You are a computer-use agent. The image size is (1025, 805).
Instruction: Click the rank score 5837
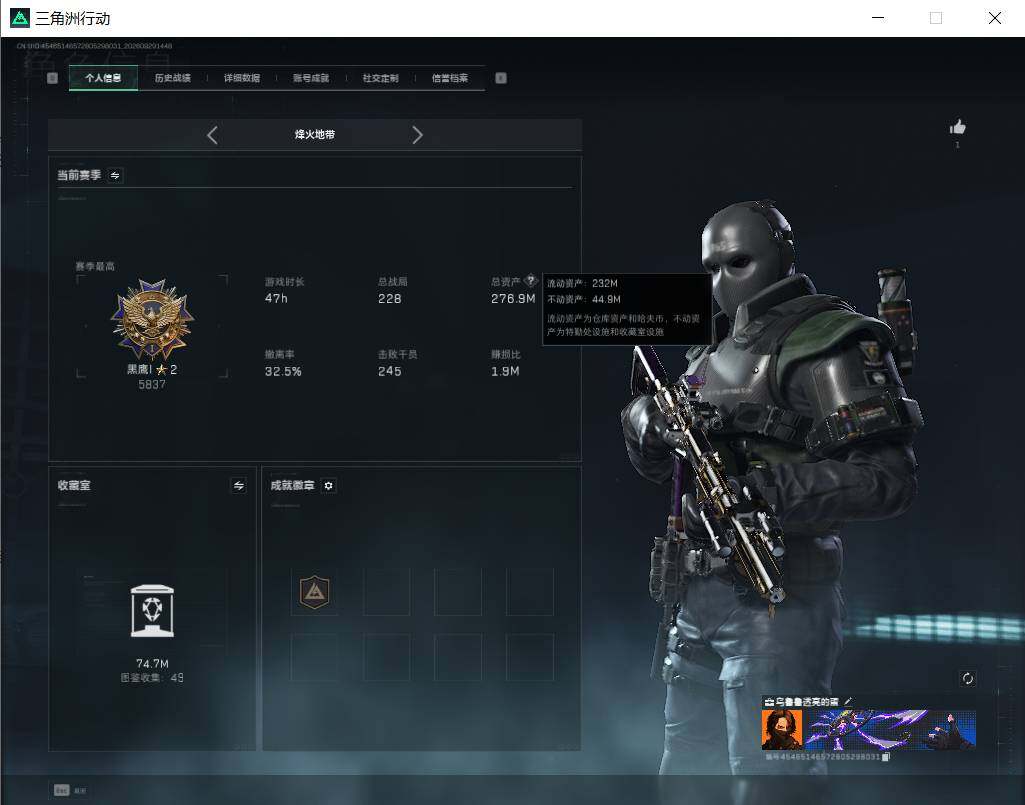coord(152,385)
